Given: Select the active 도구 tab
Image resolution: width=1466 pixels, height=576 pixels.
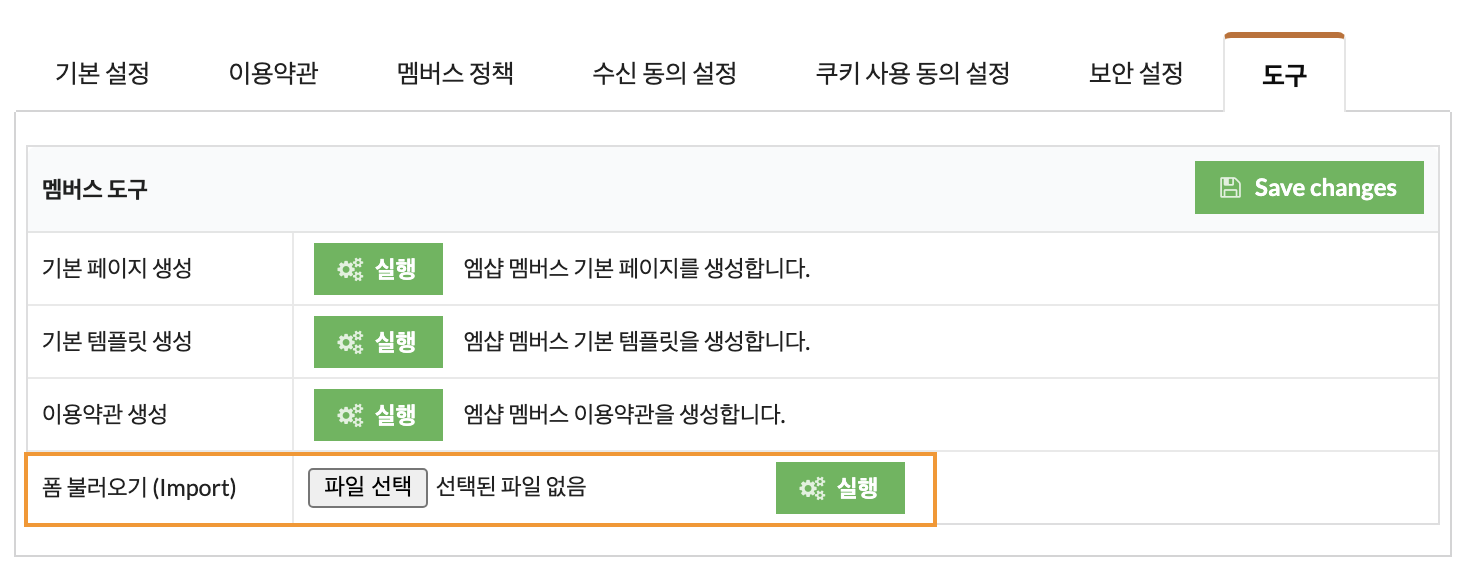Looking at the screenshot, I should point(1284,74).
